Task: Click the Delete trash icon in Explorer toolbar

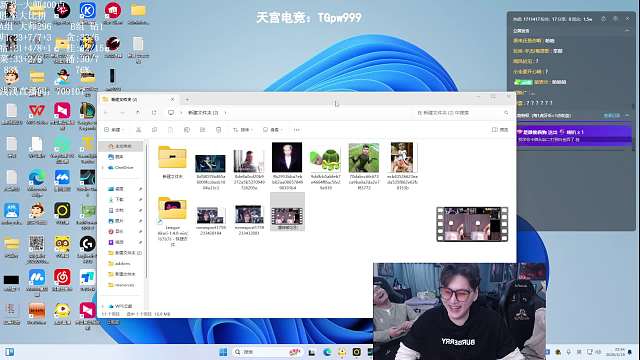Action: [x=218, y=130]
